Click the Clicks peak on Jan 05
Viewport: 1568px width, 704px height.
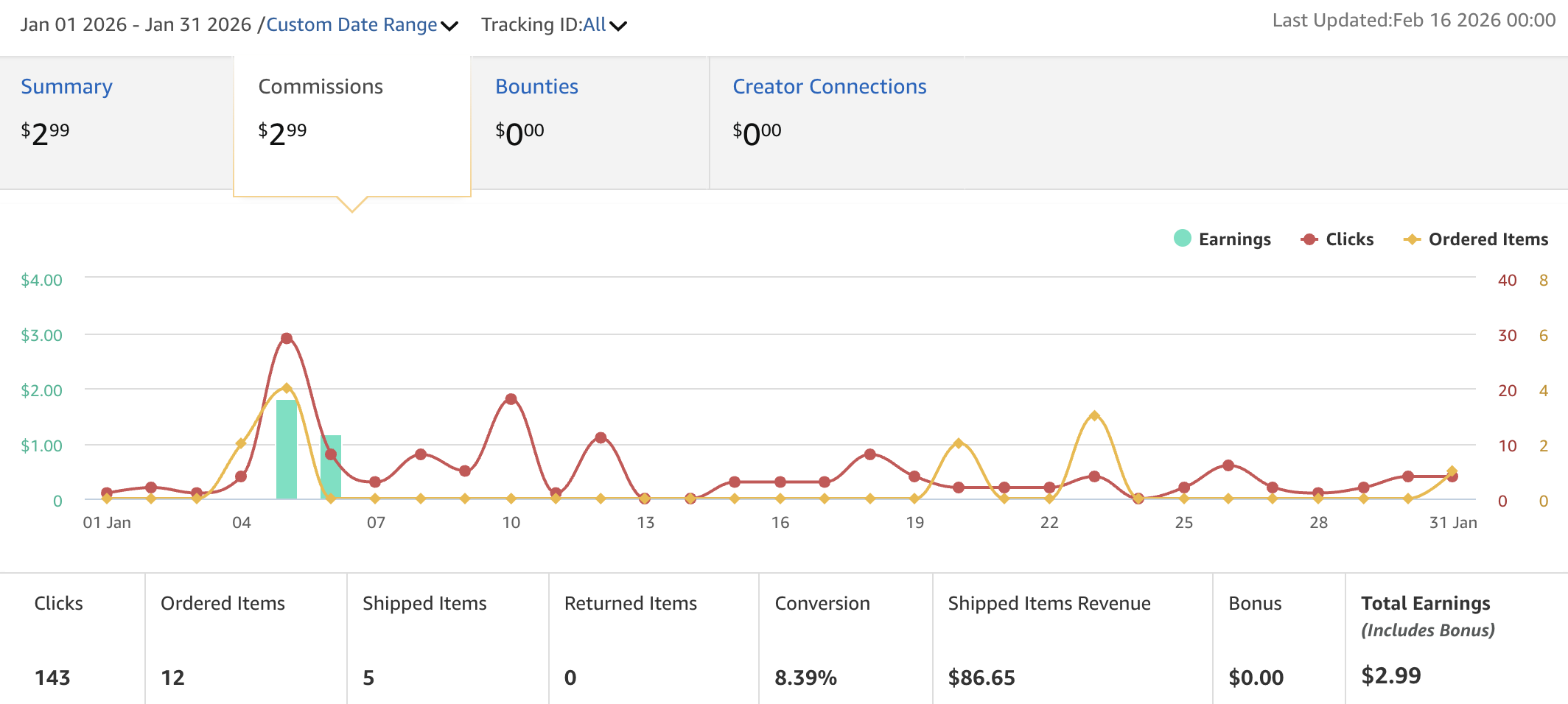click(x=287, y=337)
